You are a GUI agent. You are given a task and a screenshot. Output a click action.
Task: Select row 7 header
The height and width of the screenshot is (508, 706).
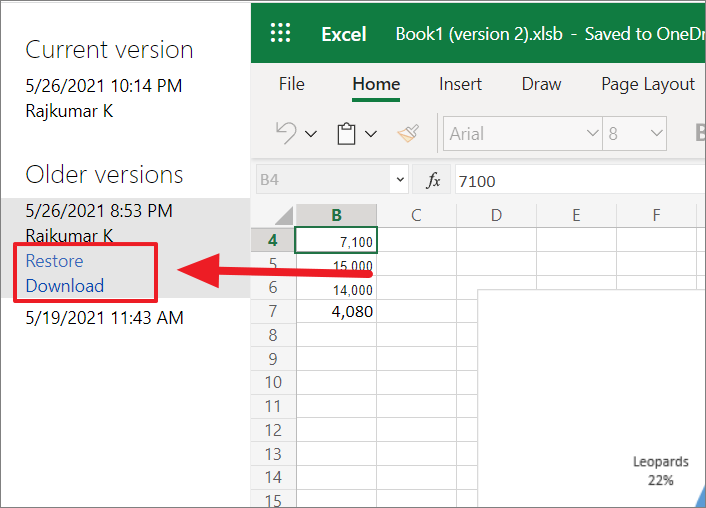[x=273, y=311]
